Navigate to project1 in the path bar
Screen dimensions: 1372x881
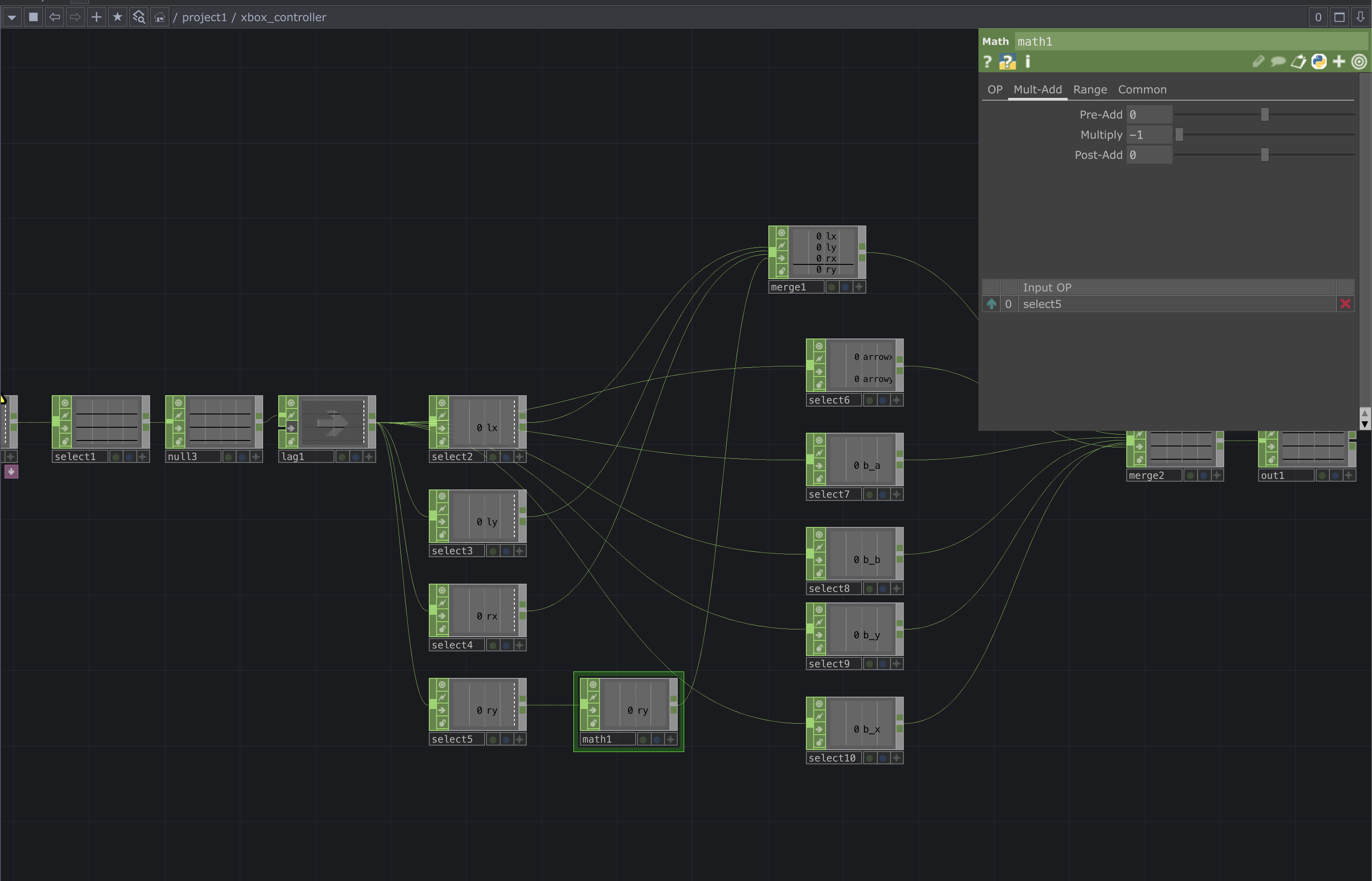coord(205,17)
